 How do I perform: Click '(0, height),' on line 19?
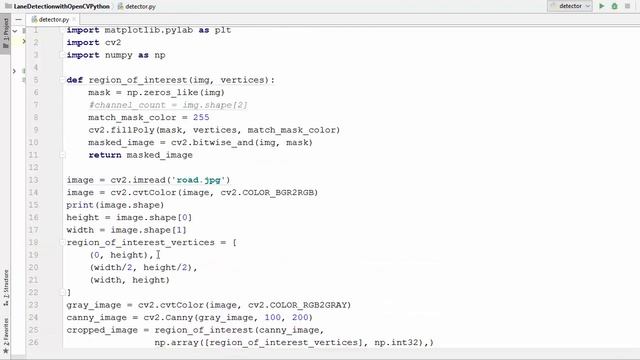point(121,255)
